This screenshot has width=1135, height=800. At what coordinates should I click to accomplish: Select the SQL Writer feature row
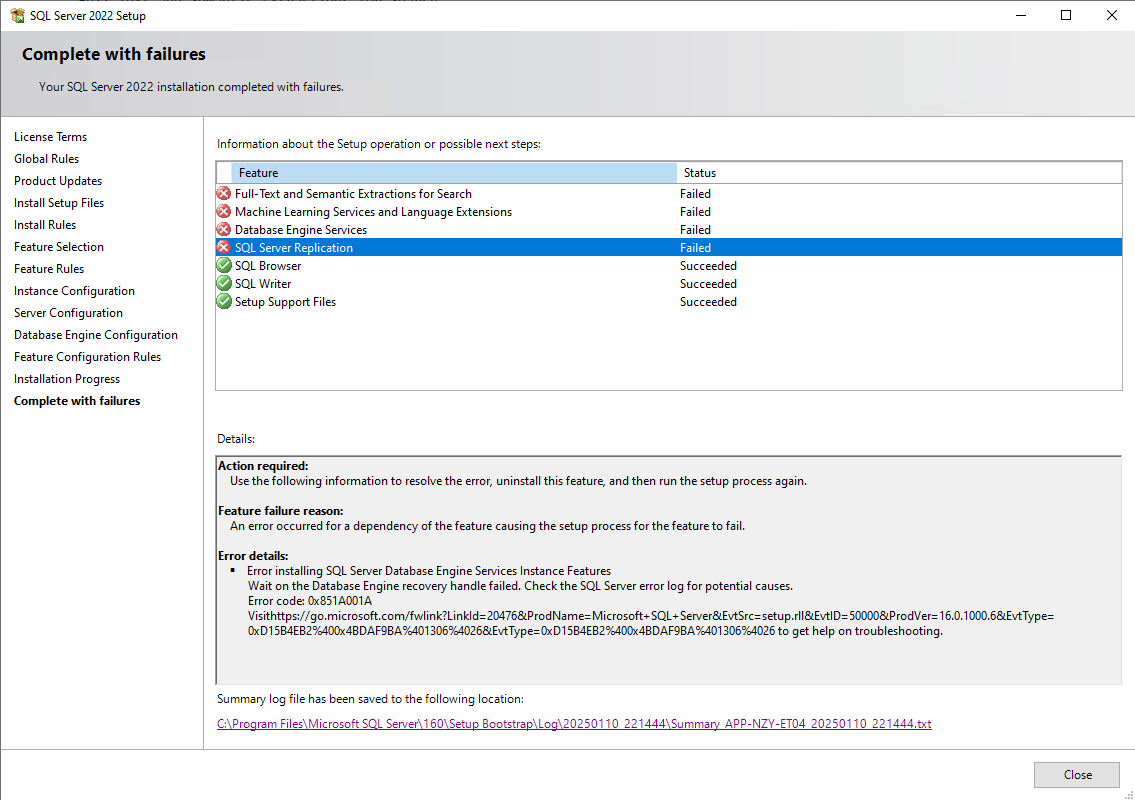click(669, 284)
